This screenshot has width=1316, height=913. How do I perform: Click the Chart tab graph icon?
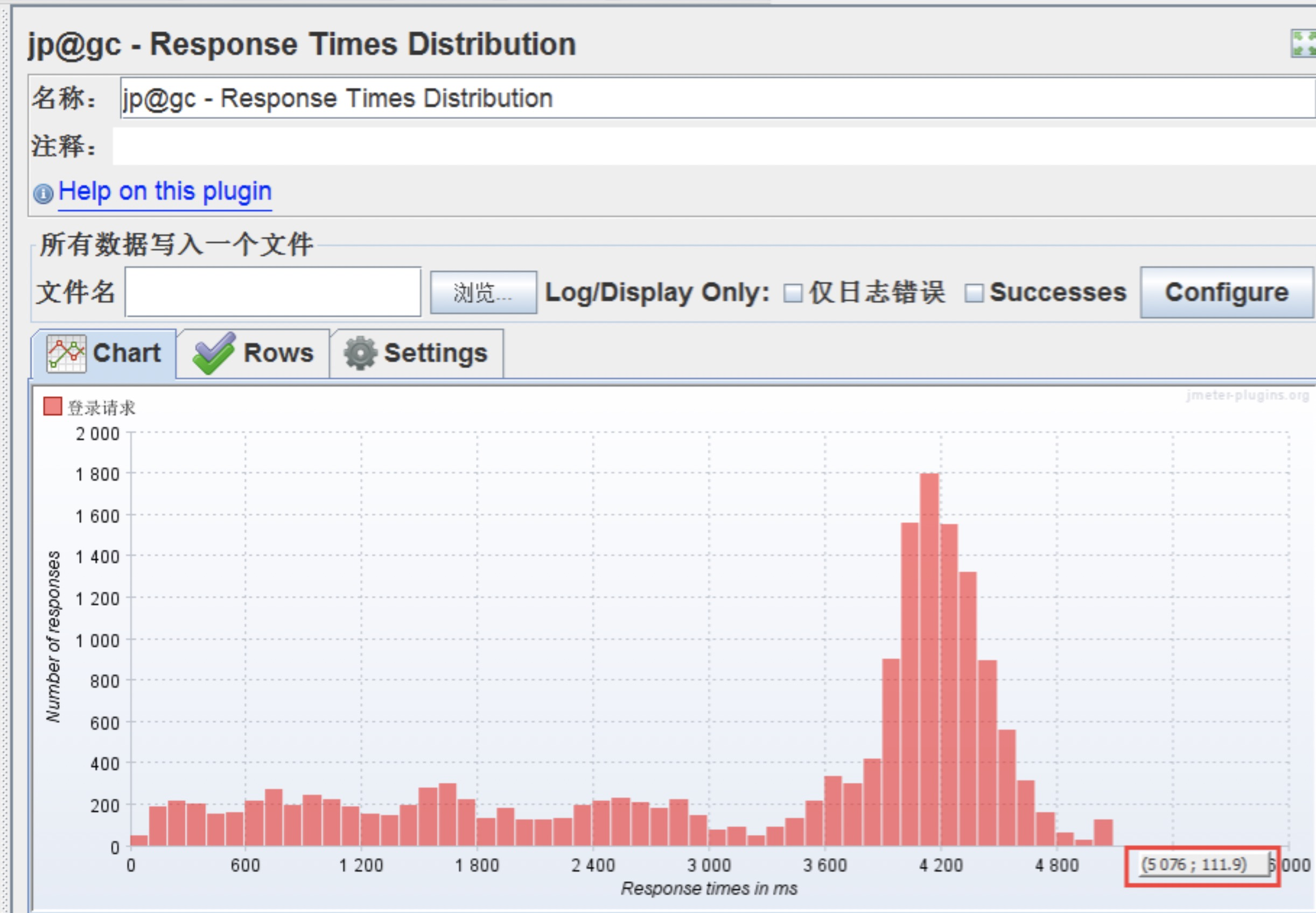coord(66,354)
